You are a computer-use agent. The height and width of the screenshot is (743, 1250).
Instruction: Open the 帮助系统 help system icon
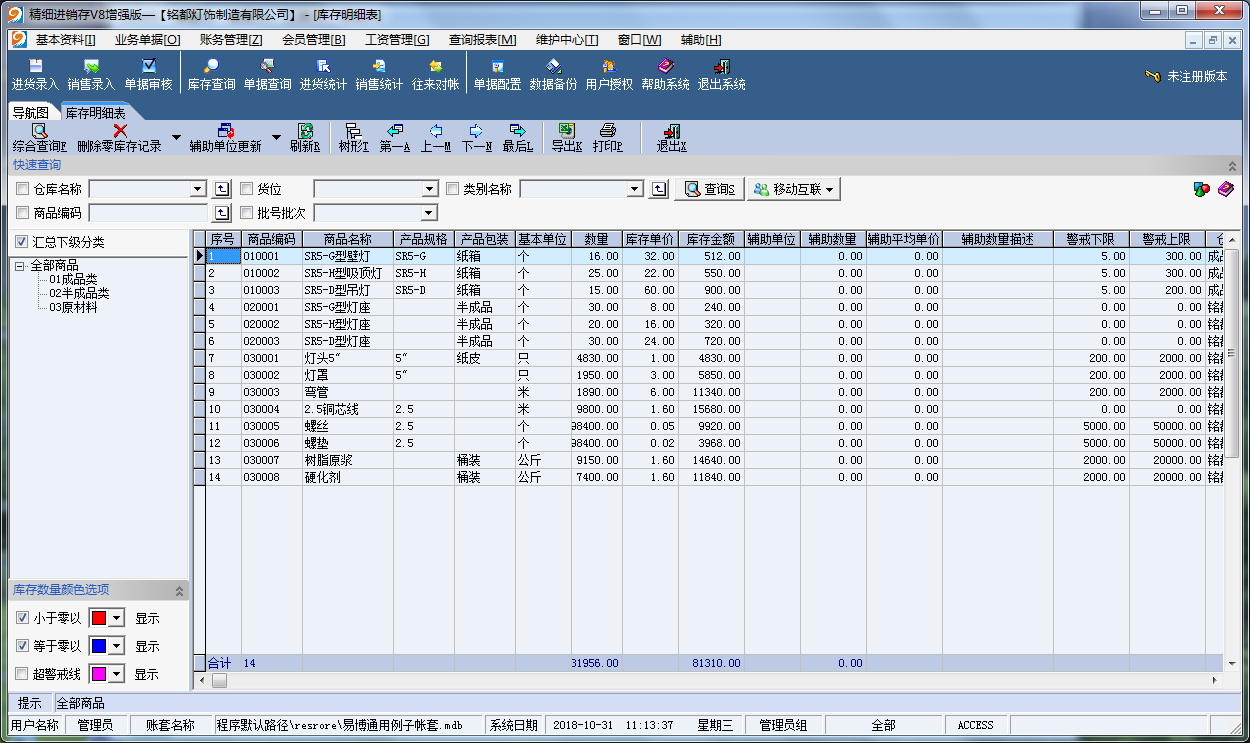(x=665, y=74)
